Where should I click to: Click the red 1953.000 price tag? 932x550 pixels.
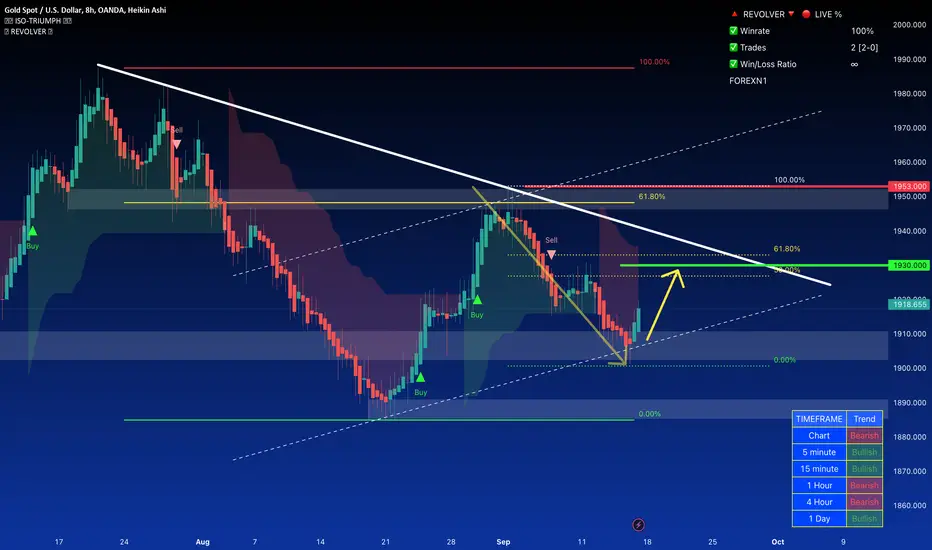908,186
